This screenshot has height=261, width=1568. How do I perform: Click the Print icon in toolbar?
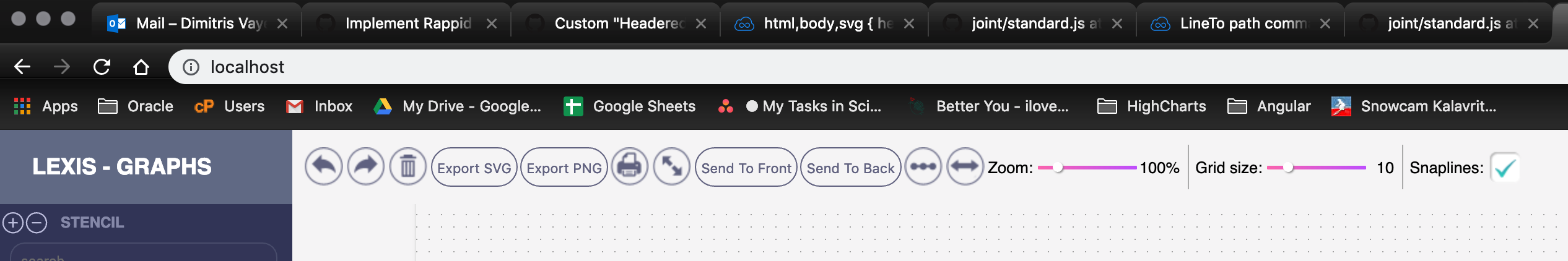630,167
